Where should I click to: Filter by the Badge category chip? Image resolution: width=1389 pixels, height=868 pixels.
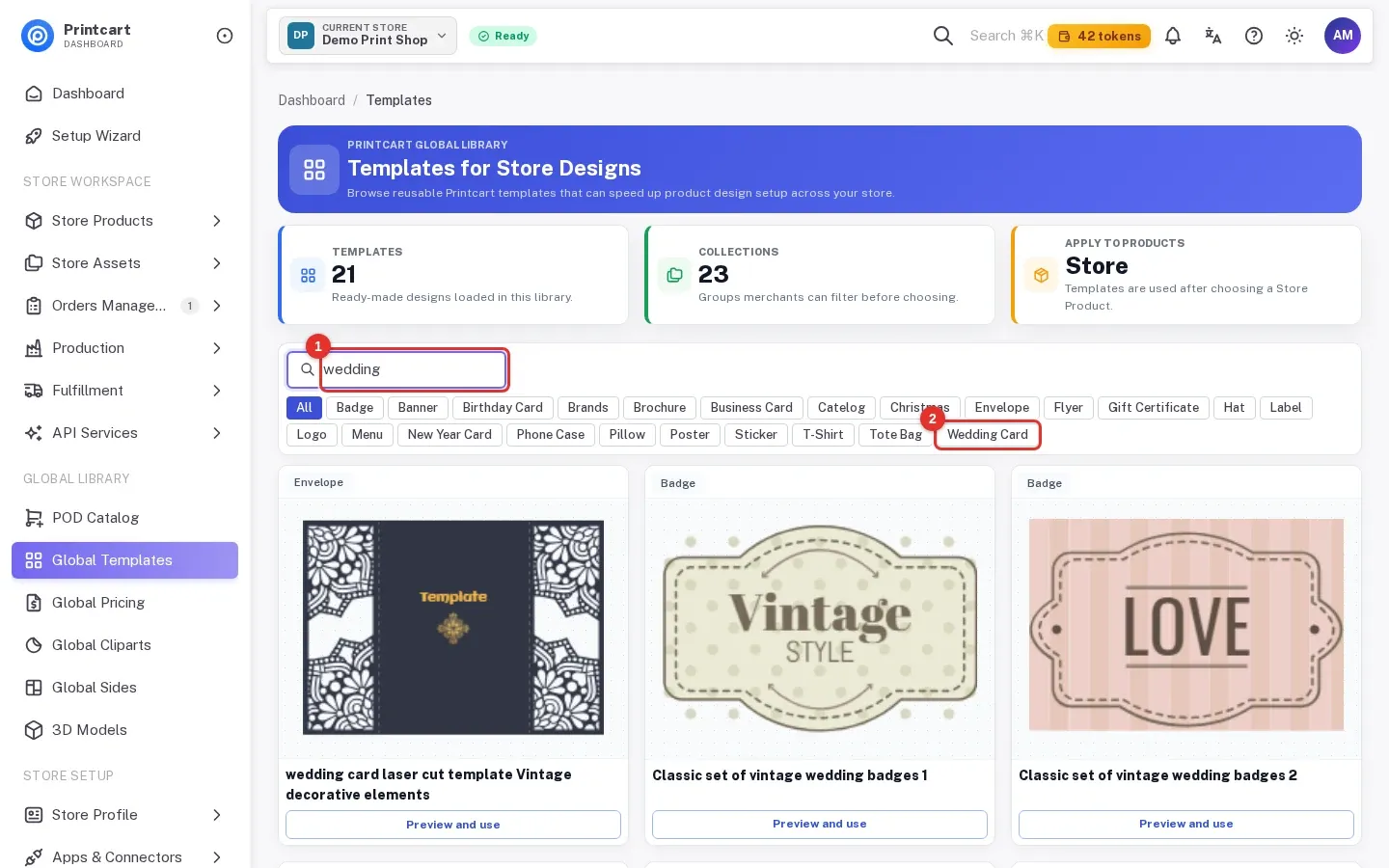click(355, 408)
